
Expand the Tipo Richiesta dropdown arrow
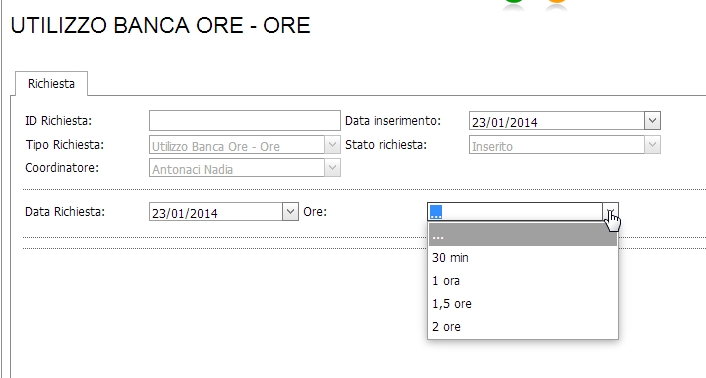click(332, 145)
